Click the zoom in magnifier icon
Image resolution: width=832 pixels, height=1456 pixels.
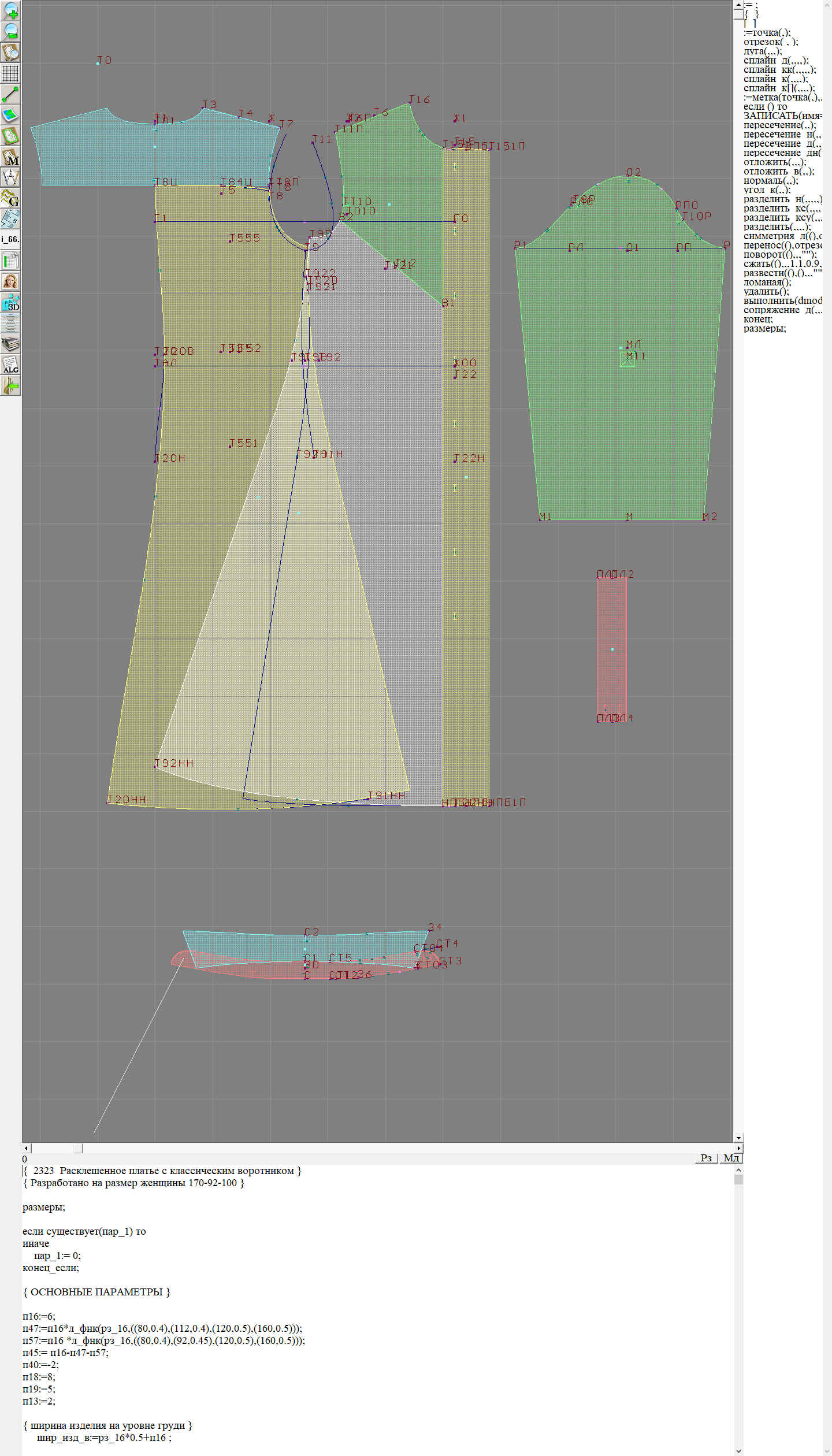pos(10,10)
